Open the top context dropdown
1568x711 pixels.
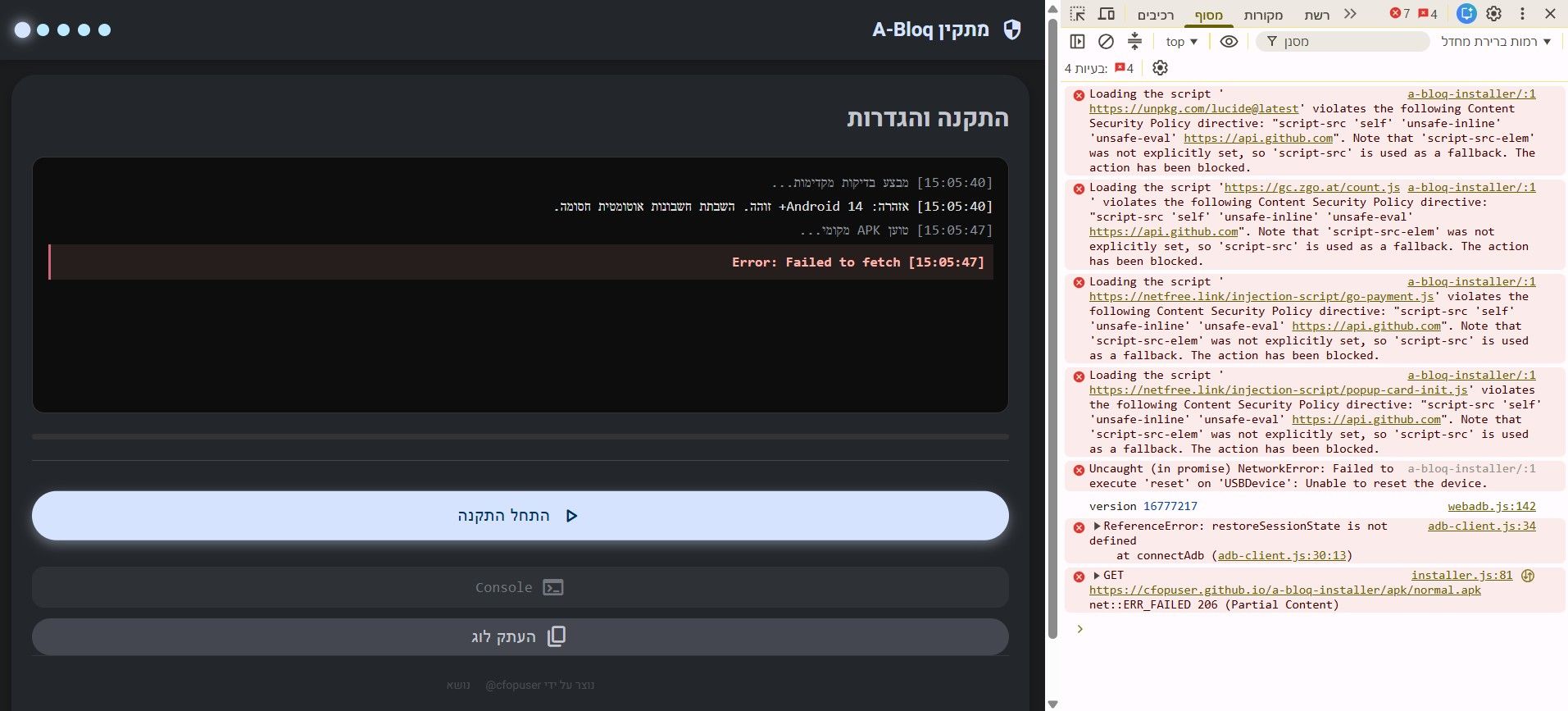pos(1182,42)
